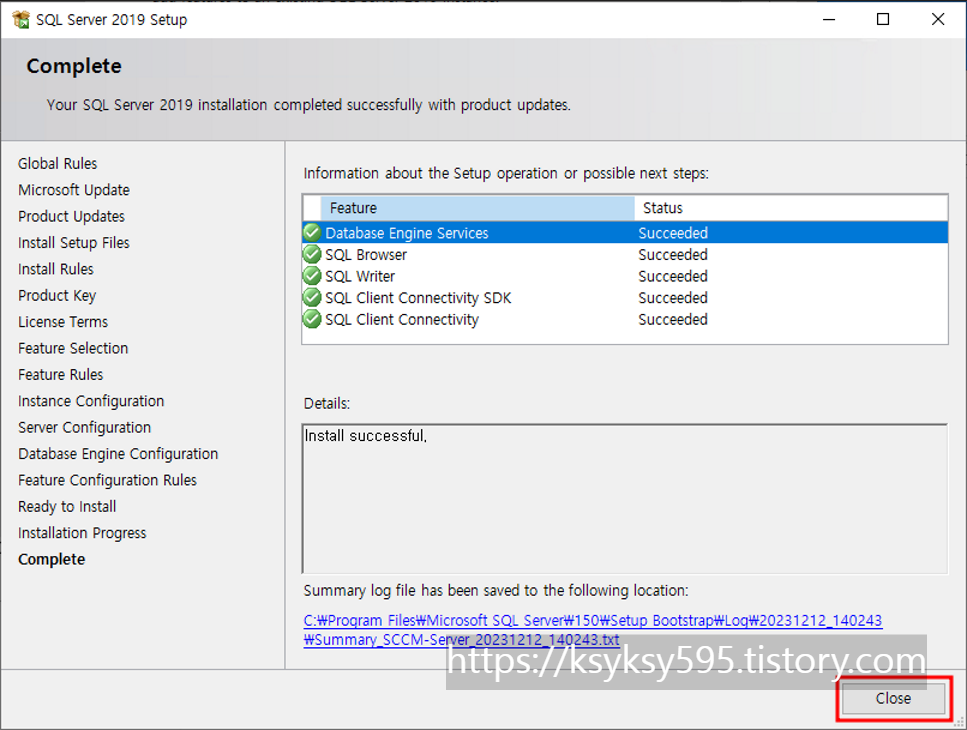This screenshot has width=967, height=730.
Task: Click the Status column header
Action: coord(791,208)
